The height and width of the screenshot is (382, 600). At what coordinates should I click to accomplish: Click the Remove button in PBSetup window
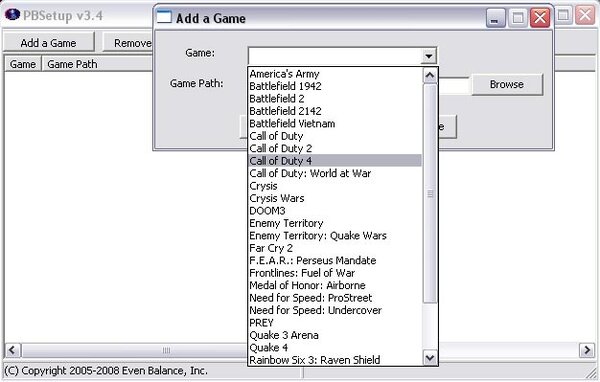pos(128,43)
